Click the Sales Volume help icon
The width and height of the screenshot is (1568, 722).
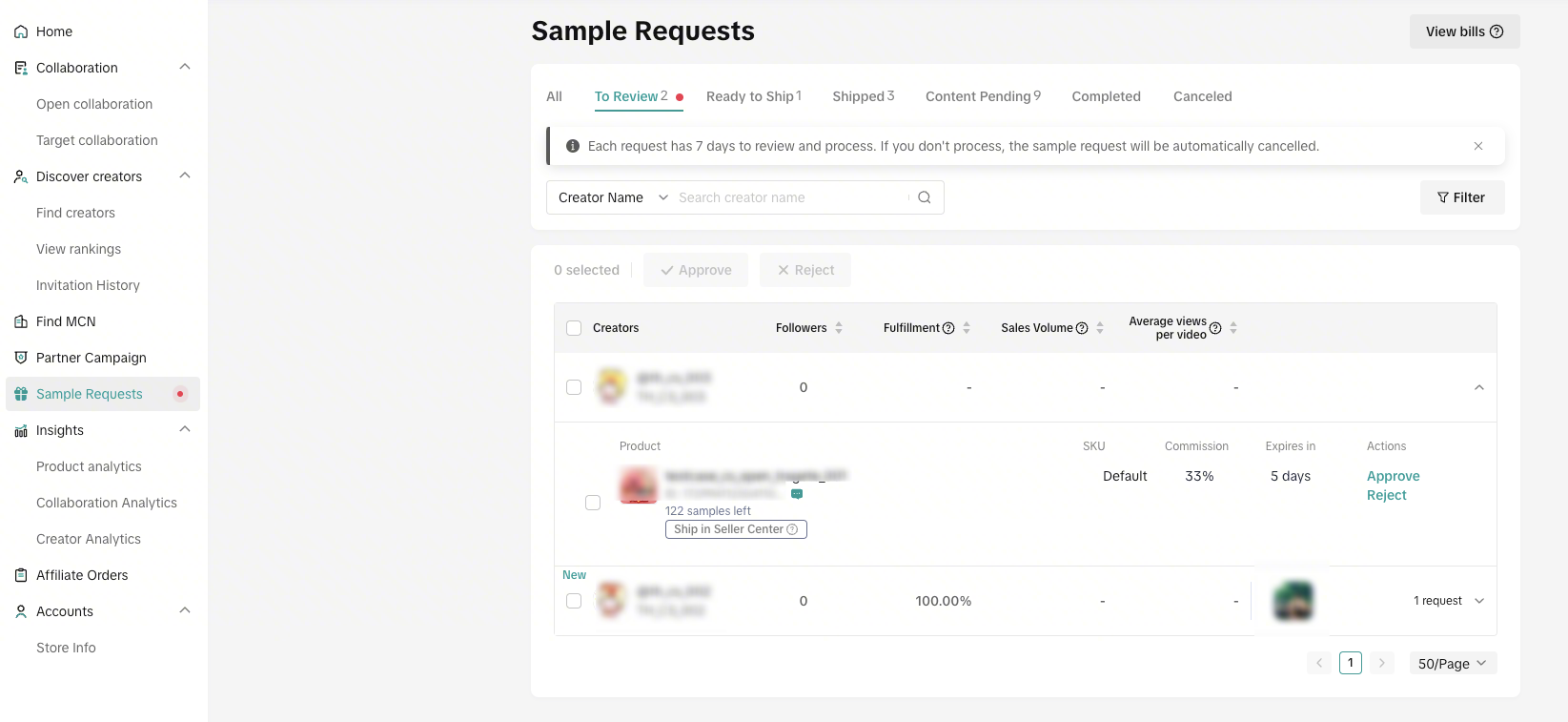tap(1082, 328)
